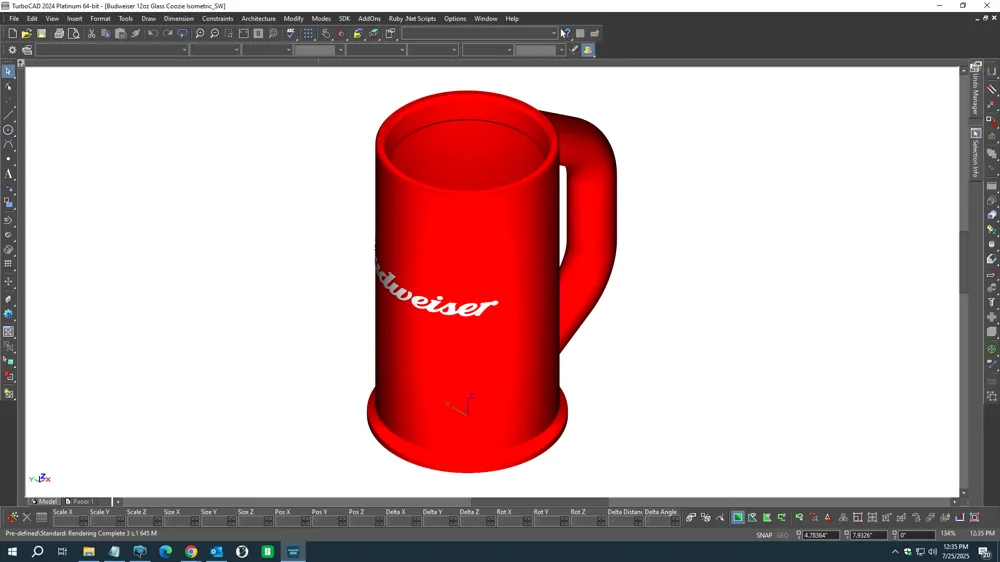This screenshot has width=1000, height=562.
Task: Click the Scale X input field
Action: pyautogui.click(x=70, y=521)
